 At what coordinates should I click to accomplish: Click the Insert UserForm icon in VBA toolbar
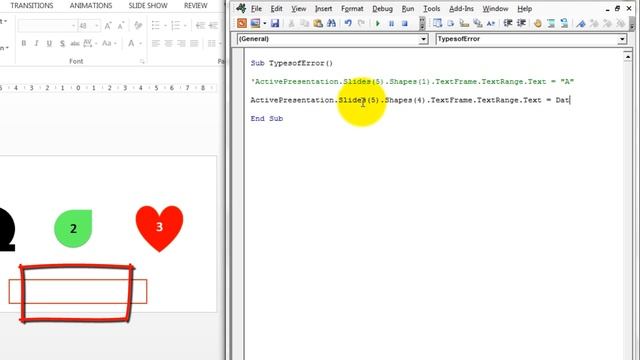coord(256,23)
